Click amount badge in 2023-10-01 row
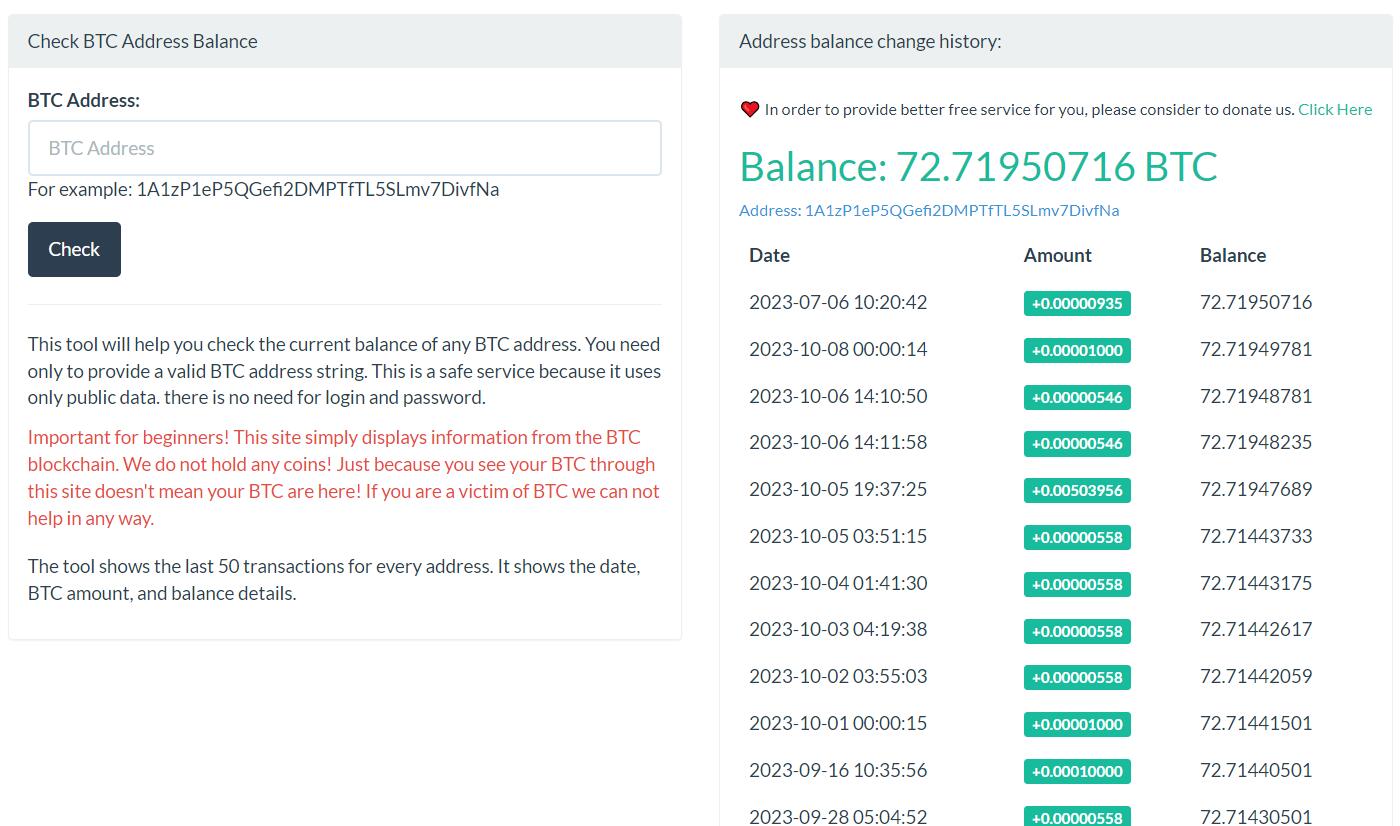 (x=1077, y=724)
